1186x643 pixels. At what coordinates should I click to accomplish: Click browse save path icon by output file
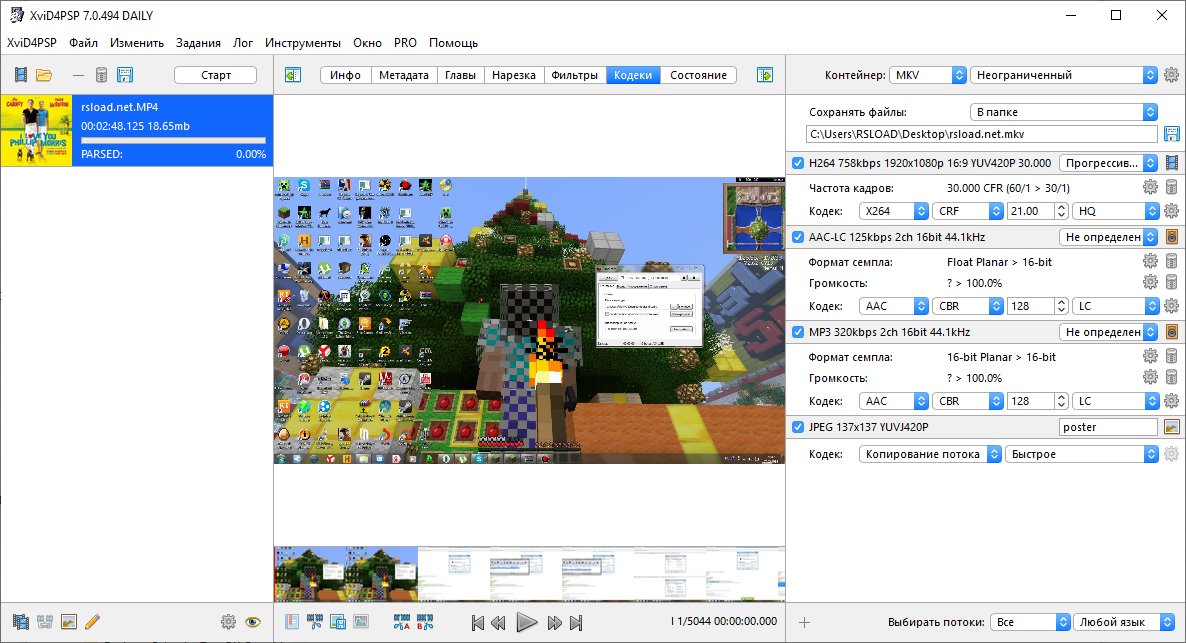coord(1172,134)
